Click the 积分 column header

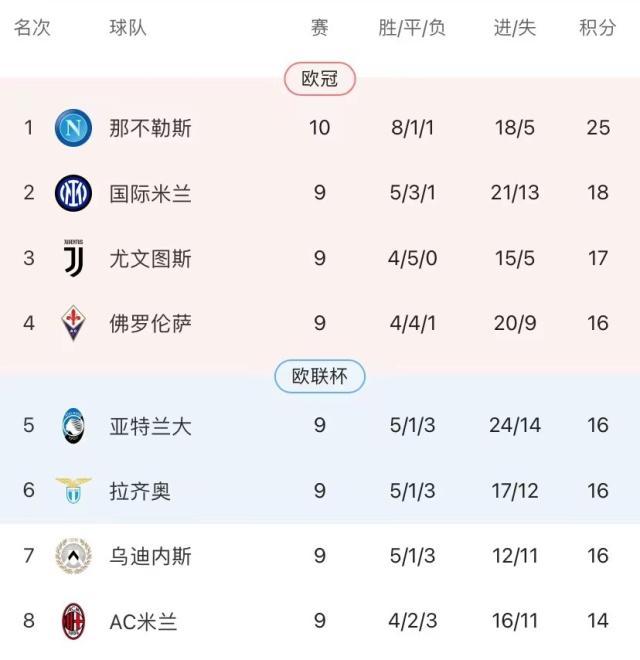tap(598, 28)
